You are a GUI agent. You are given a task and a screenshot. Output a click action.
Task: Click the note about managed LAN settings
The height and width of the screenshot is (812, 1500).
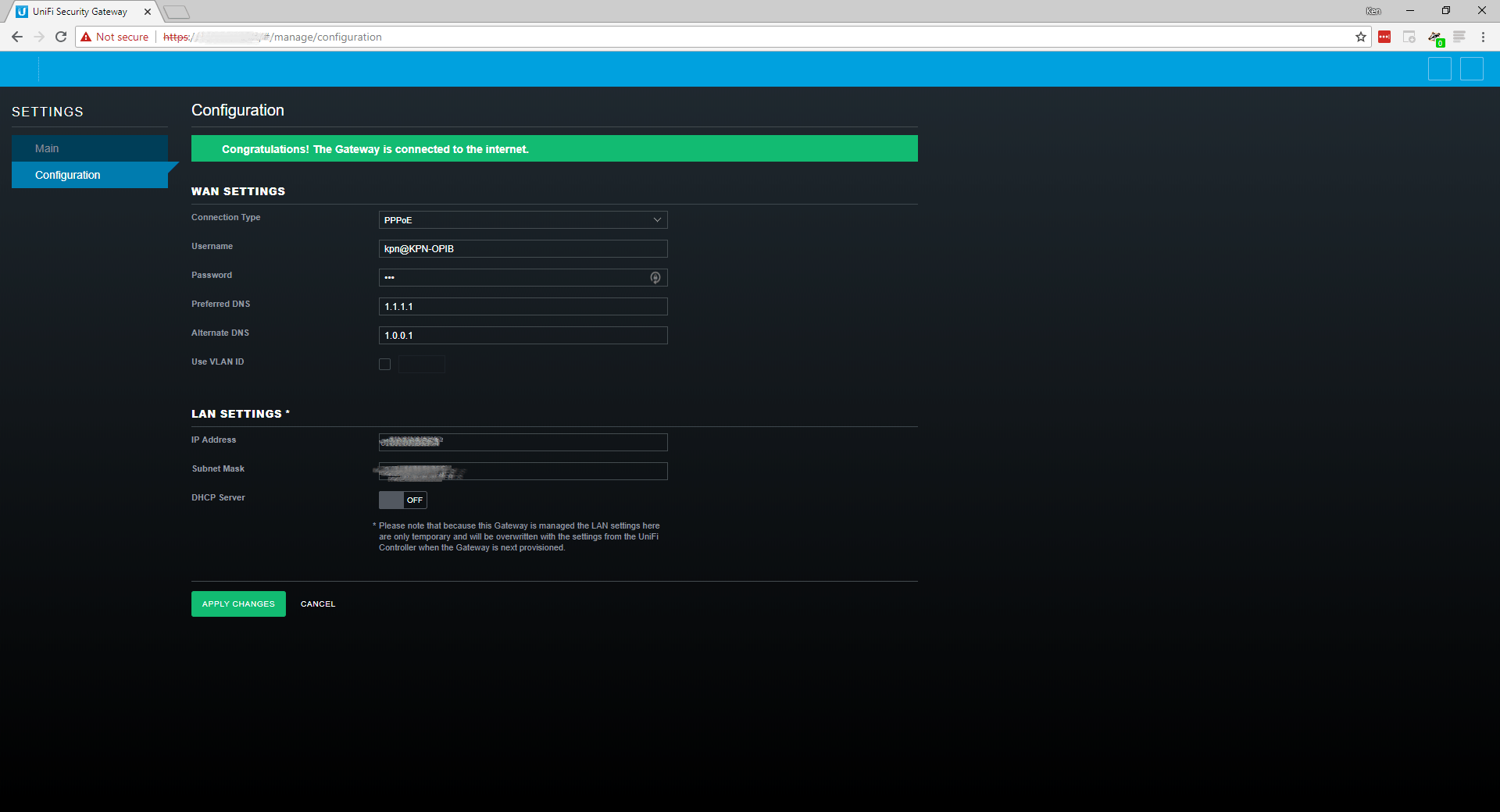517,536
